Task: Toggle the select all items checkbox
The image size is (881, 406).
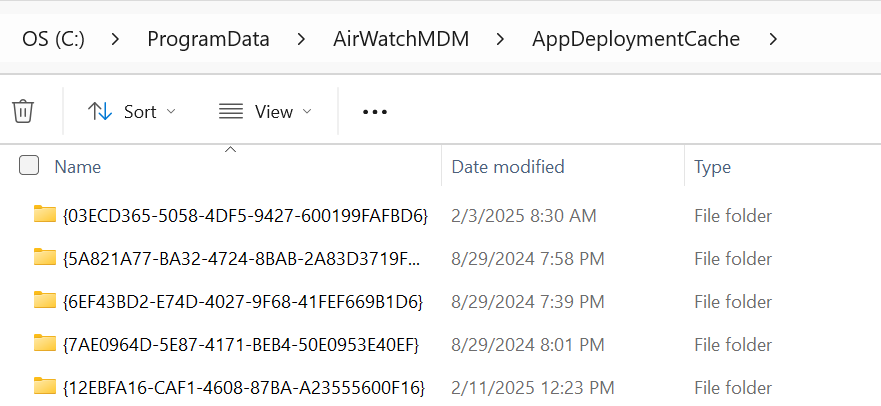Action: coord(29,166)
